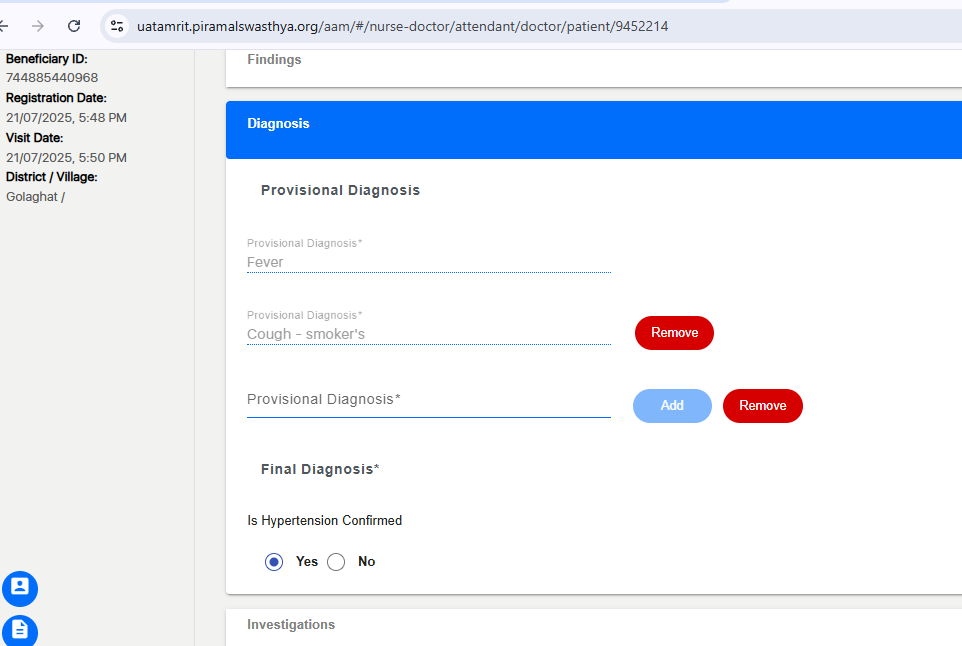Click the browser forward arrow
This screenshot has height=646, width=962.
click(x=38, y=26)
